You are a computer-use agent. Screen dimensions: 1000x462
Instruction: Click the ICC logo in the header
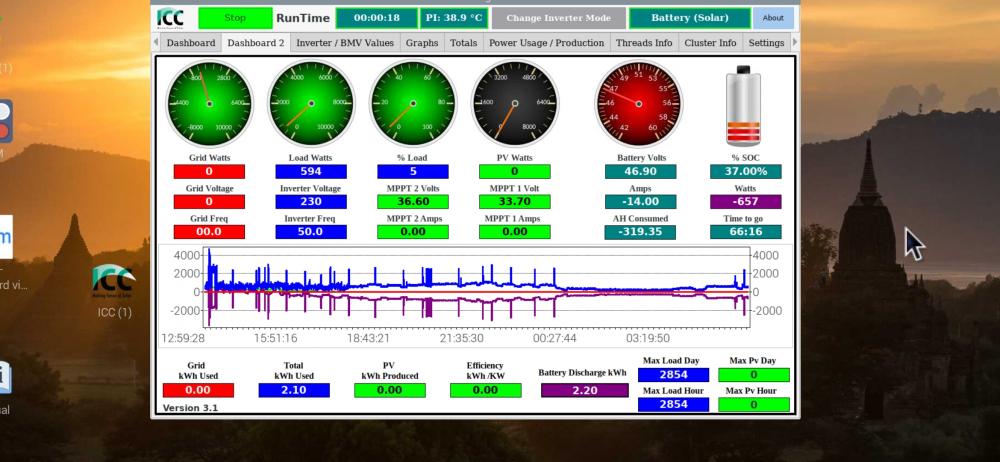point(170,18)
